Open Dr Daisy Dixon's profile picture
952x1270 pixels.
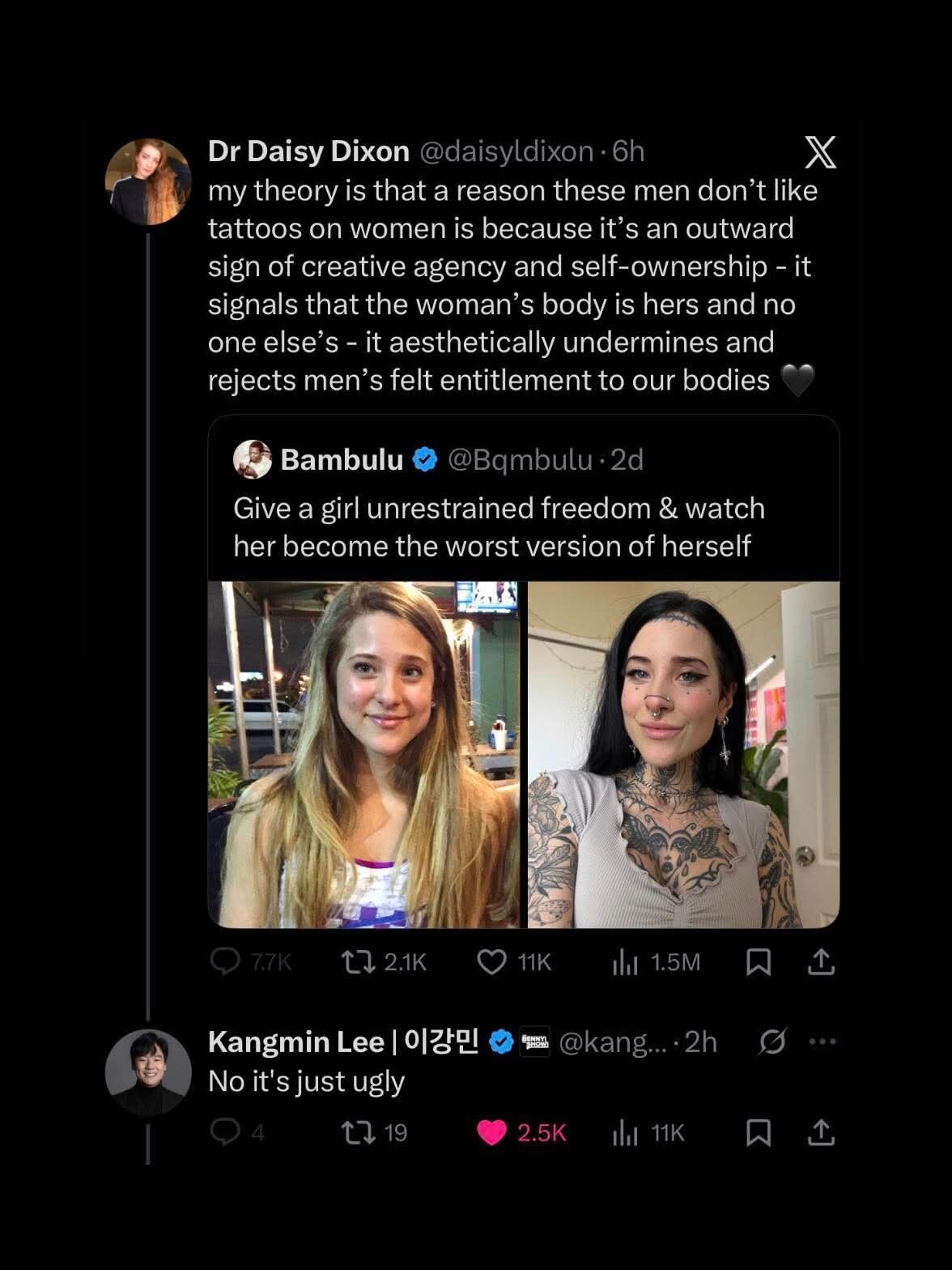click(x=148, y=181)
